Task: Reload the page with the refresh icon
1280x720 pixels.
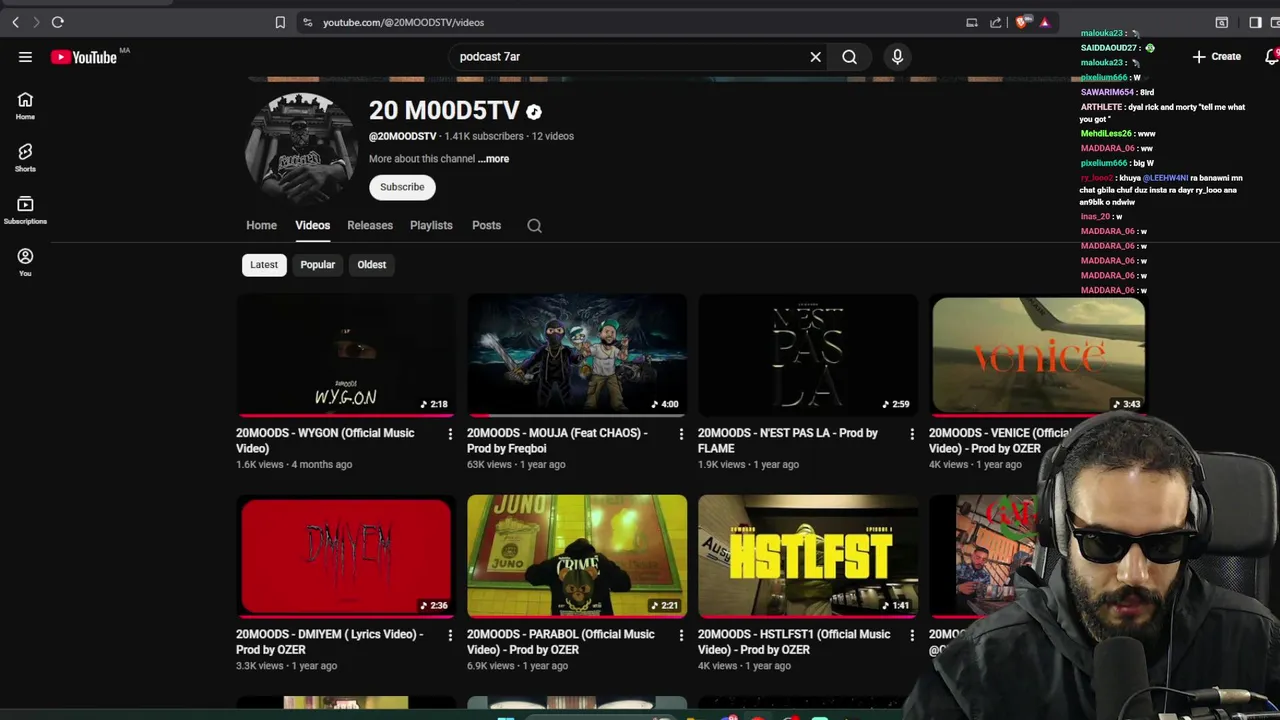Action: click(57, 22)
